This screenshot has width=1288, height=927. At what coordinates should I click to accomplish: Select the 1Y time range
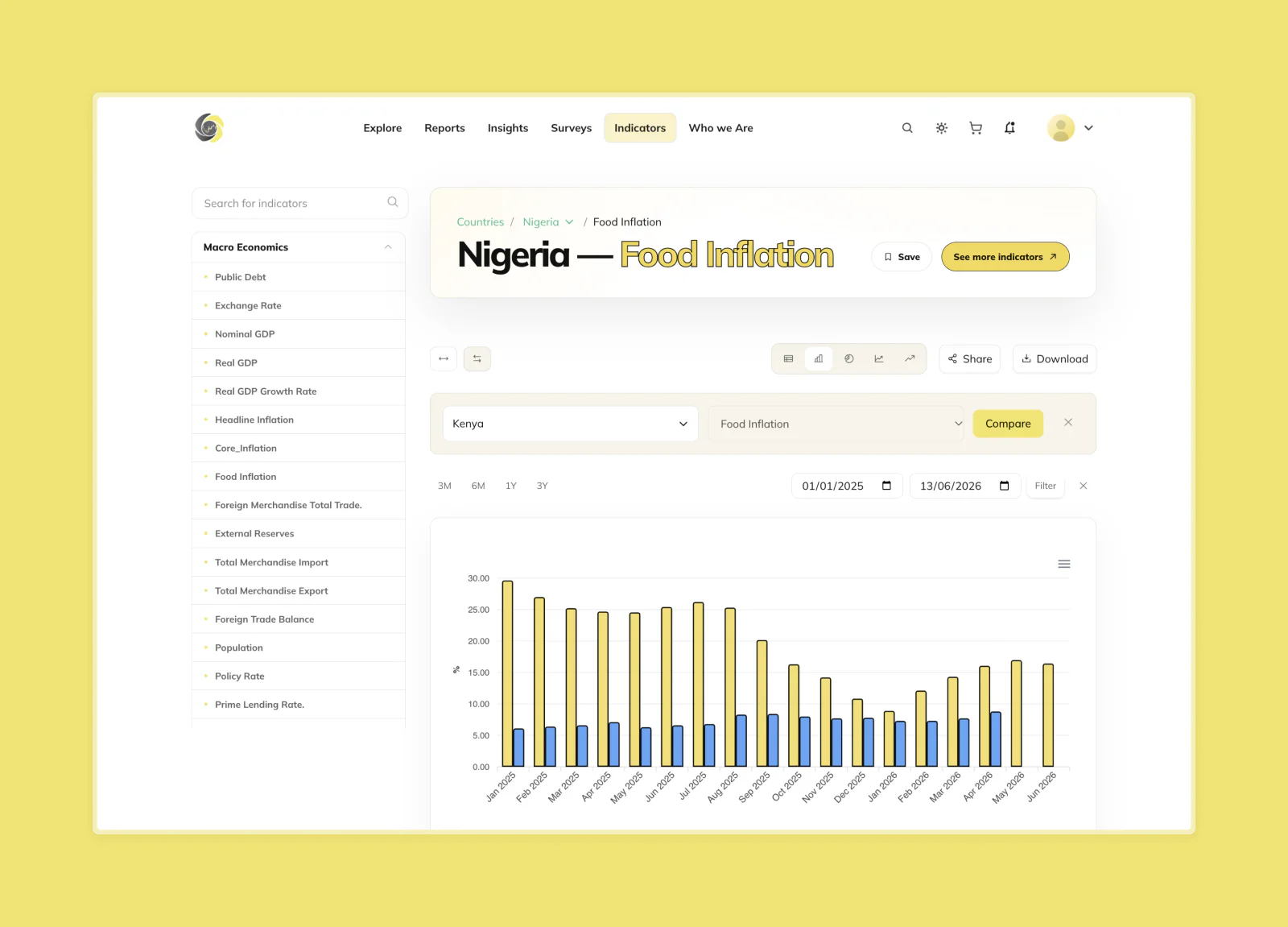(x=511, y=486)
